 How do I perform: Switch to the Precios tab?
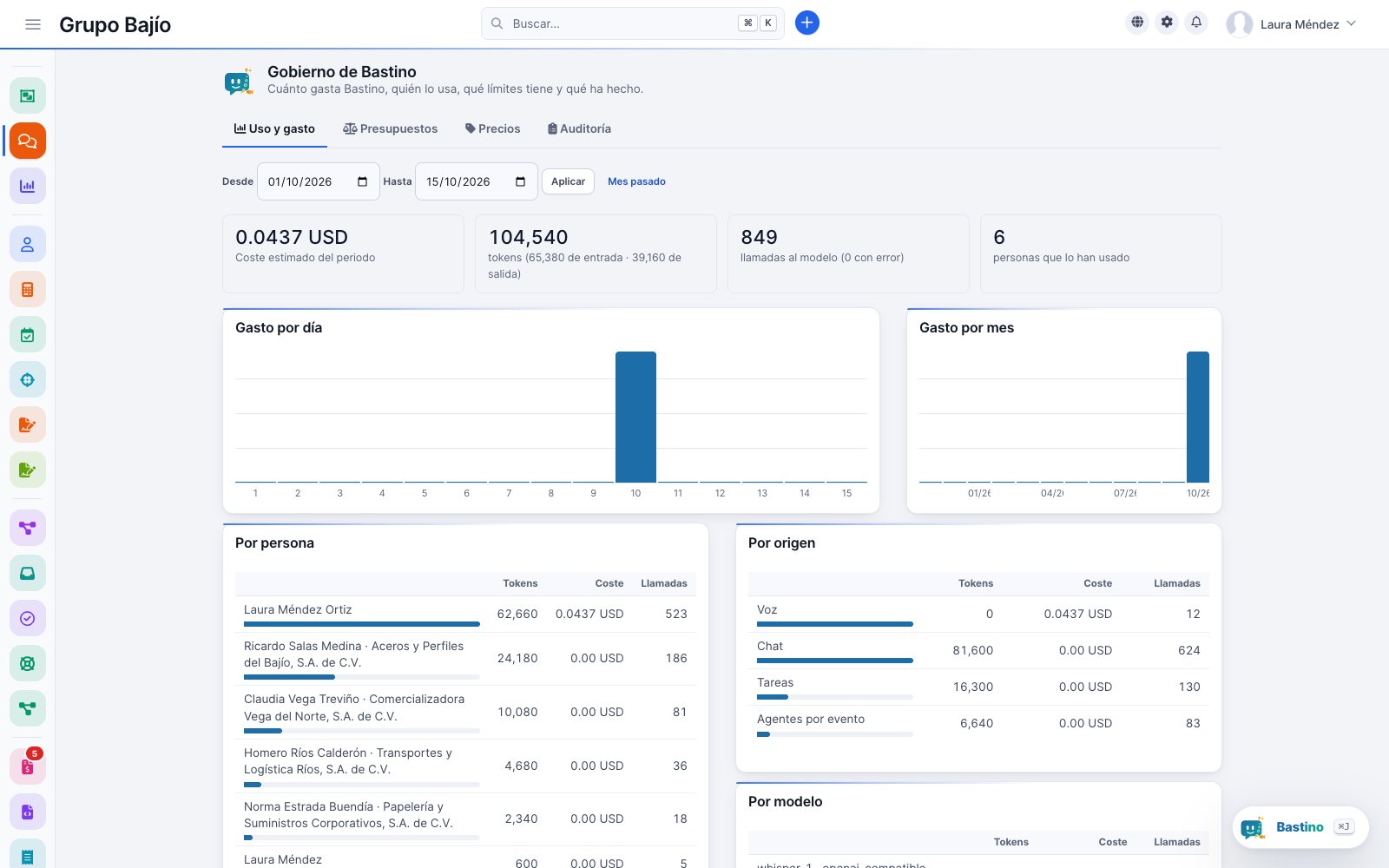(x=492, y=128)
